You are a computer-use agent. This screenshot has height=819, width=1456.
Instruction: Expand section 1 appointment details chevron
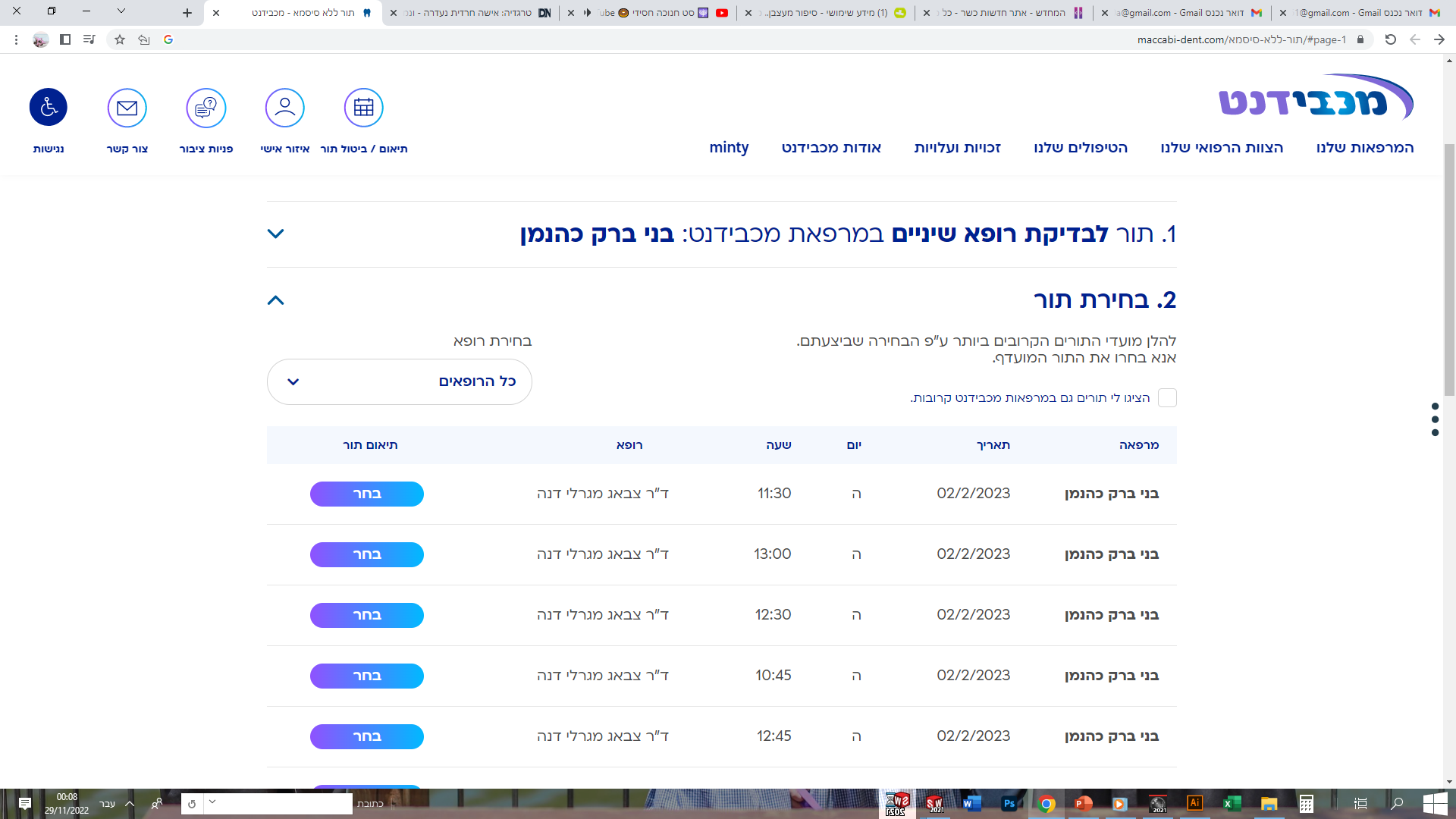pyautogui.click(x=276, y=234)
